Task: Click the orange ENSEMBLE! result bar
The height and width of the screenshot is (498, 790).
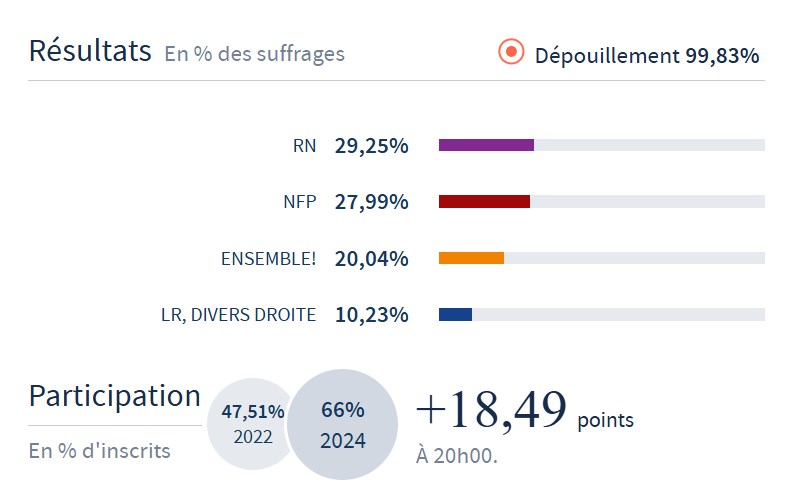Action: tap(471, 258)
